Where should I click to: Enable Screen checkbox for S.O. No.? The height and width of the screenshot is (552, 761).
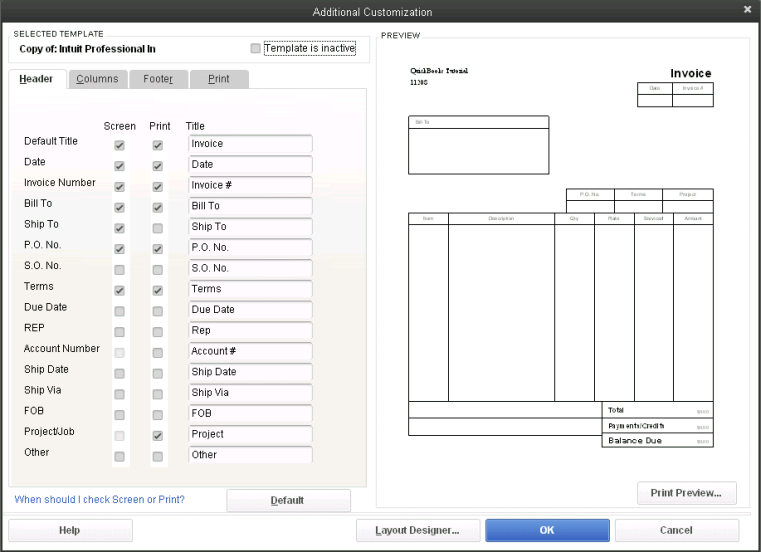click(x=119, y=270)
